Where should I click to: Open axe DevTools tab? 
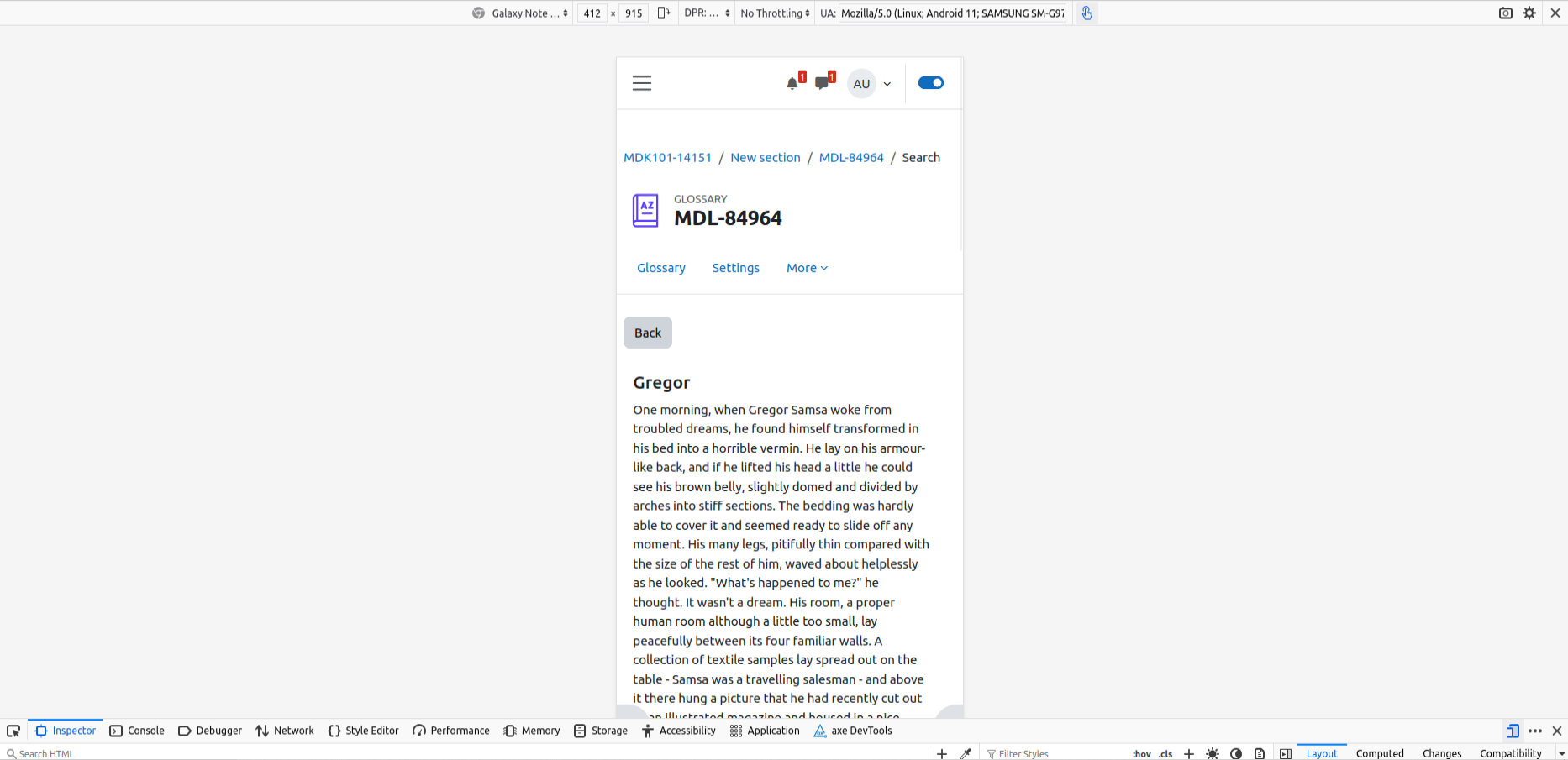(853, 731)
